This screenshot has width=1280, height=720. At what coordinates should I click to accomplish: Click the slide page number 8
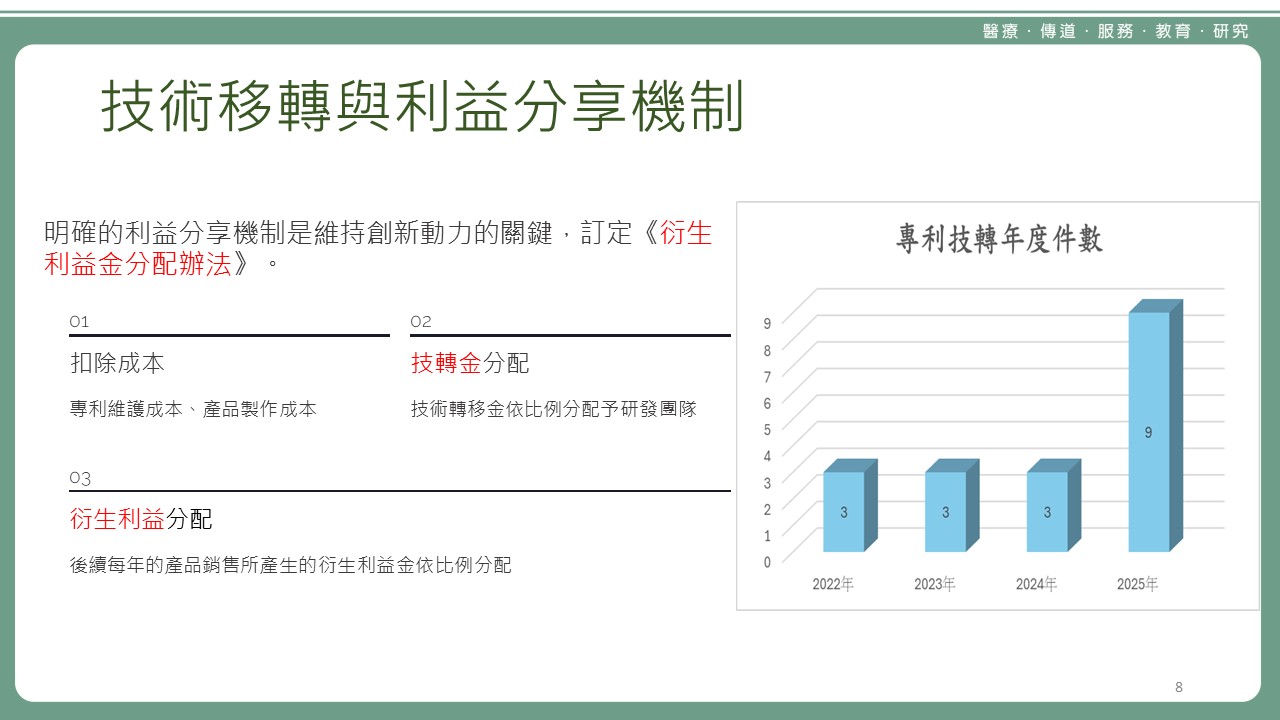pyautogui.click(x=1179, y=687)
